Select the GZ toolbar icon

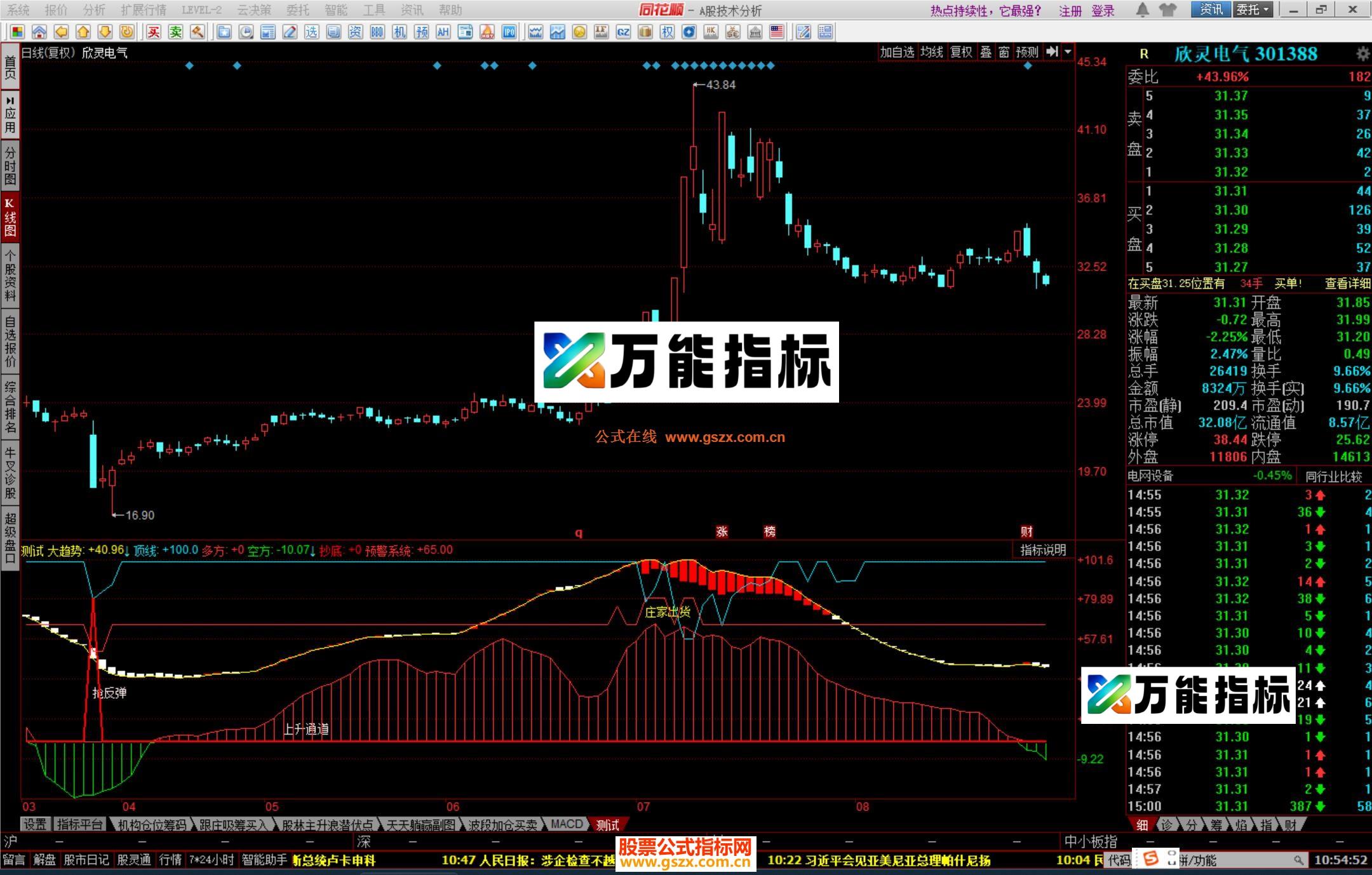[x=622, y=30]
